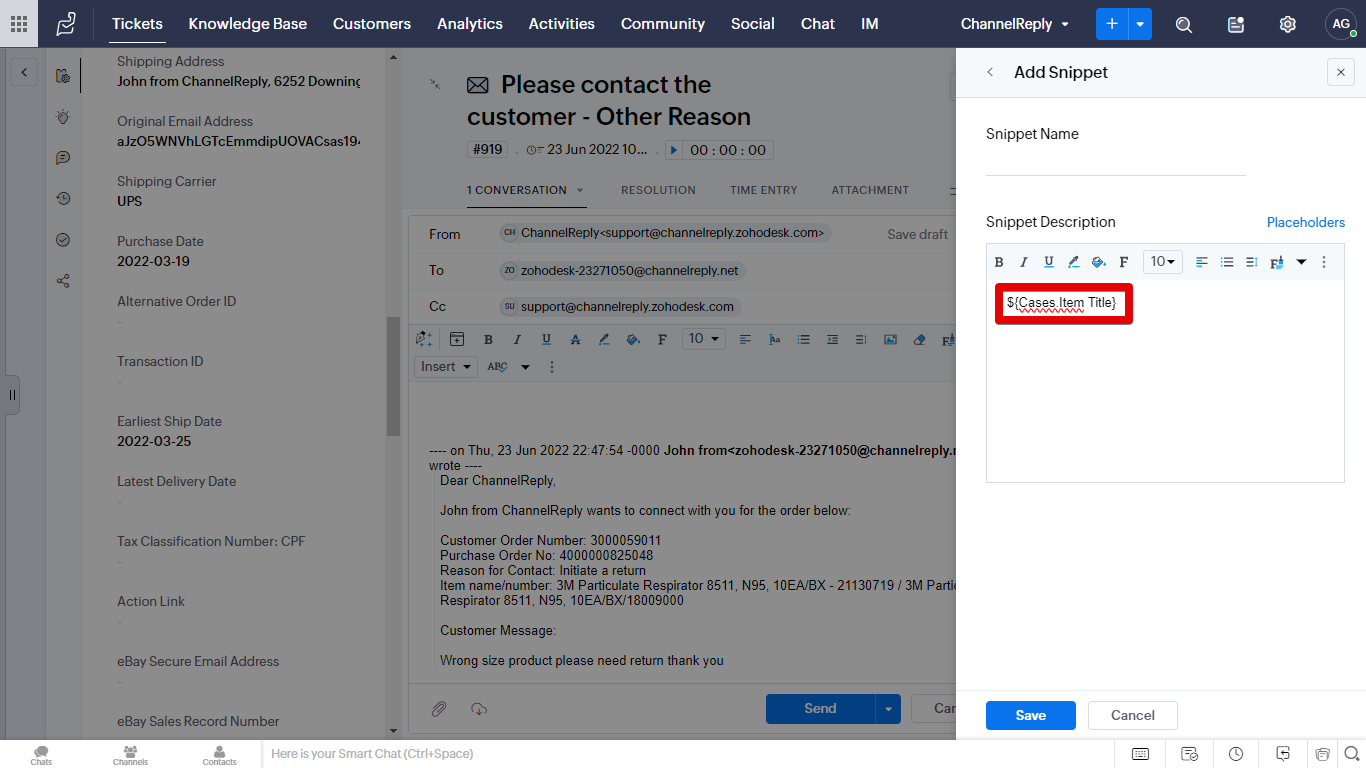The width and height of the screenshot is (1366, 768).
Task: Open the AG user profile avatar
Action: pyautogui.click(x=1341, y=24)
